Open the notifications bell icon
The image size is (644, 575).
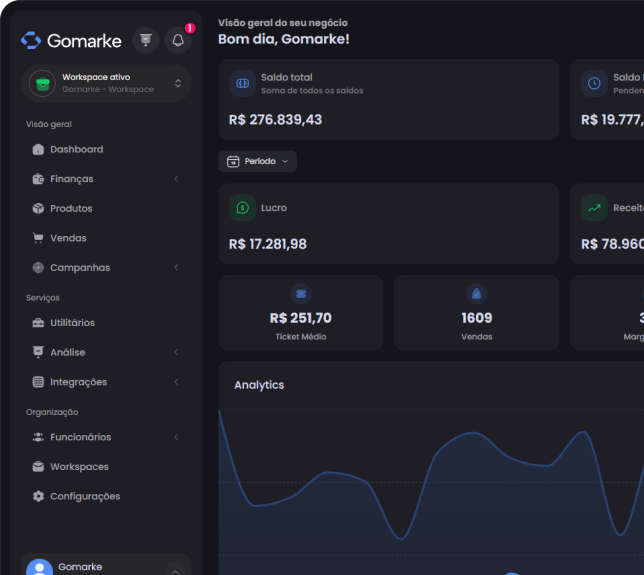[178, 40]
